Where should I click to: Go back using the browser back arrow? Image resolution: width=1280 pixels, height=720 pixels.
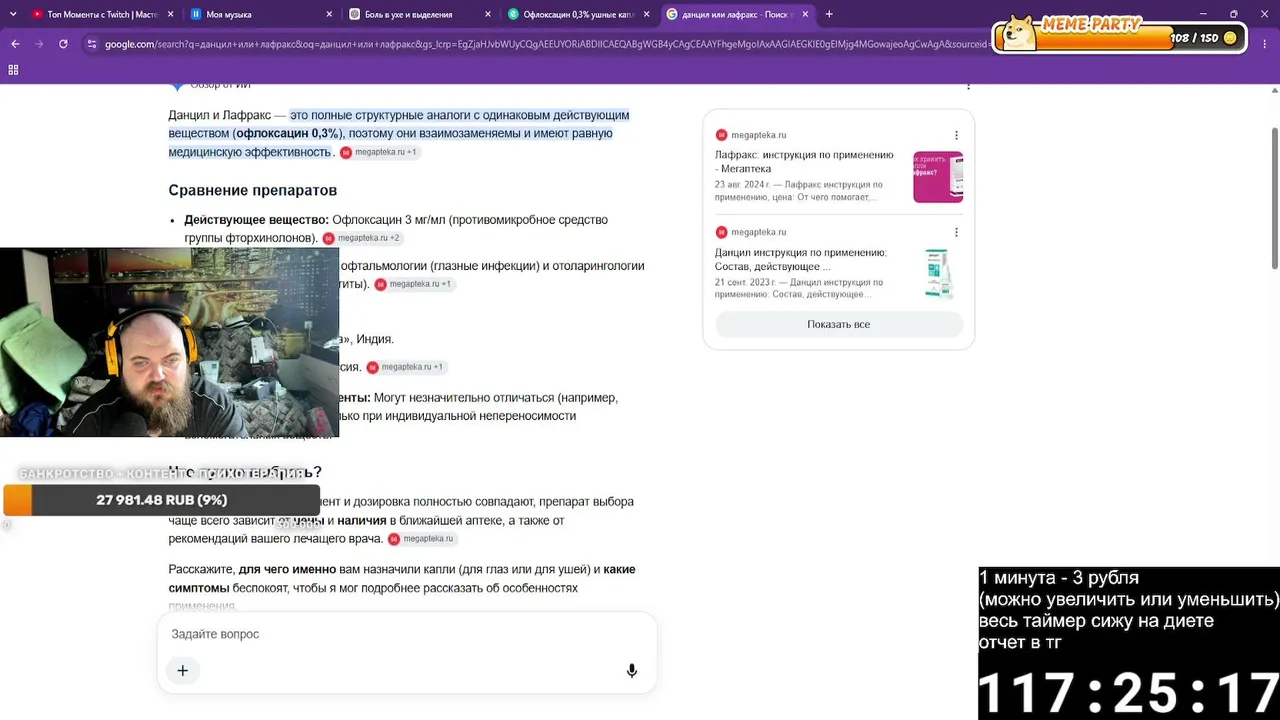point(15,44)
